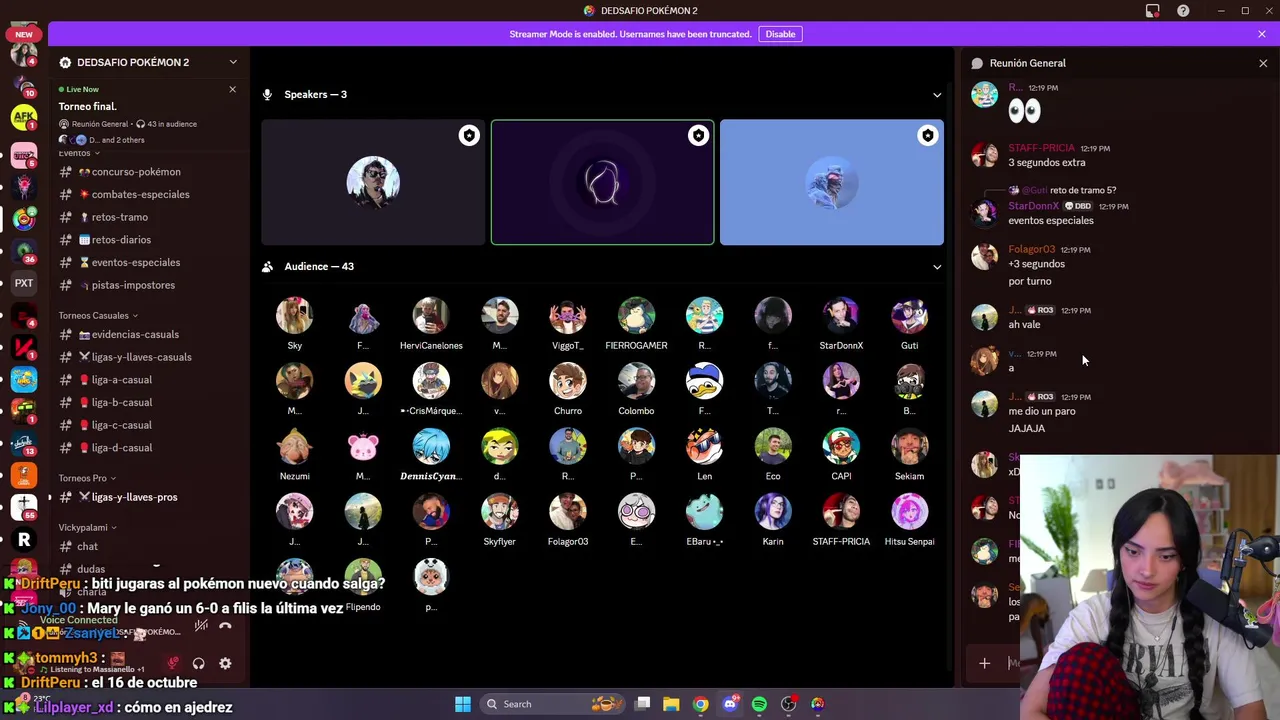Open Churro audience avatar
Viewport: 1280px width, 720px height.
(568, 381)
